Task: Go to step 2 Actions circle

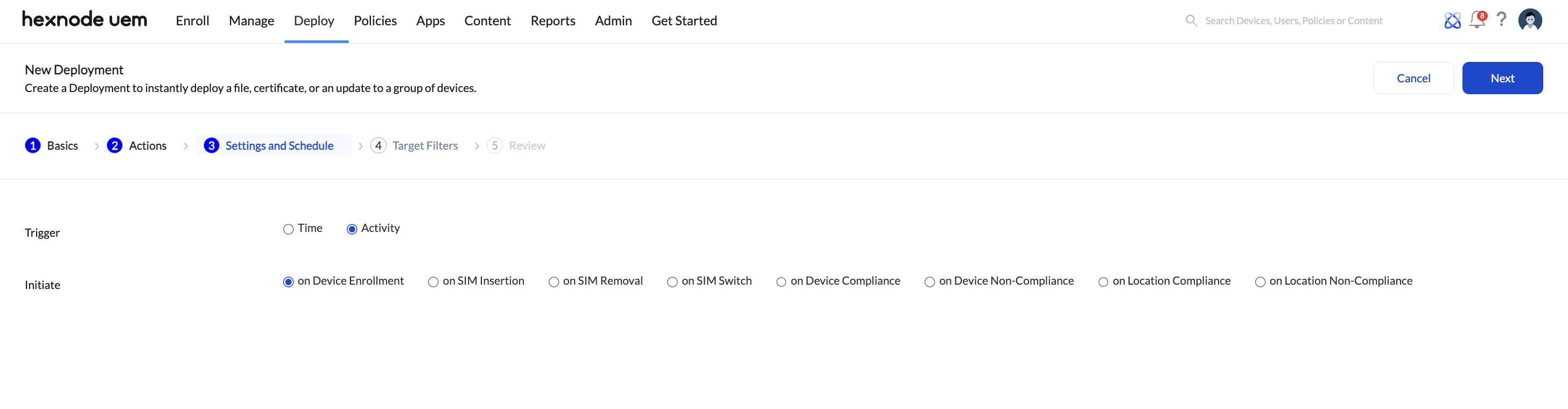Action: tap(115, 145)
